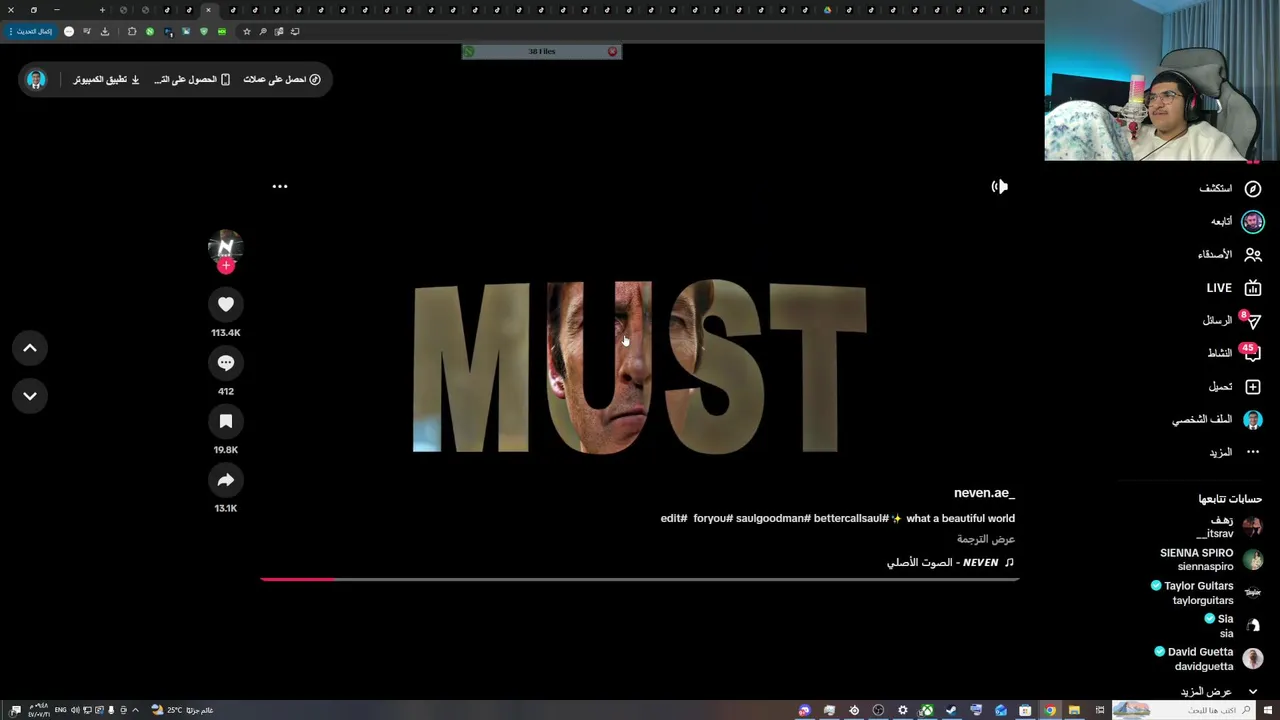The width and height of the screenshot is (1280, 720).
Task: Open followed account taylorguitars
Action: tap(1206, 593)
